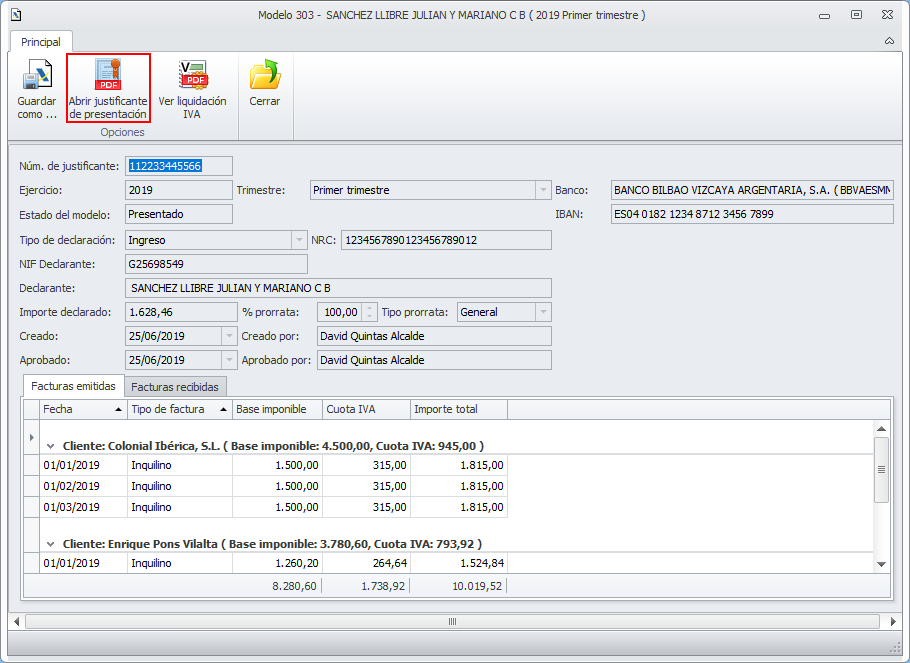Click the app icon in title bar
910x663 pixels.
coord(15,15)
